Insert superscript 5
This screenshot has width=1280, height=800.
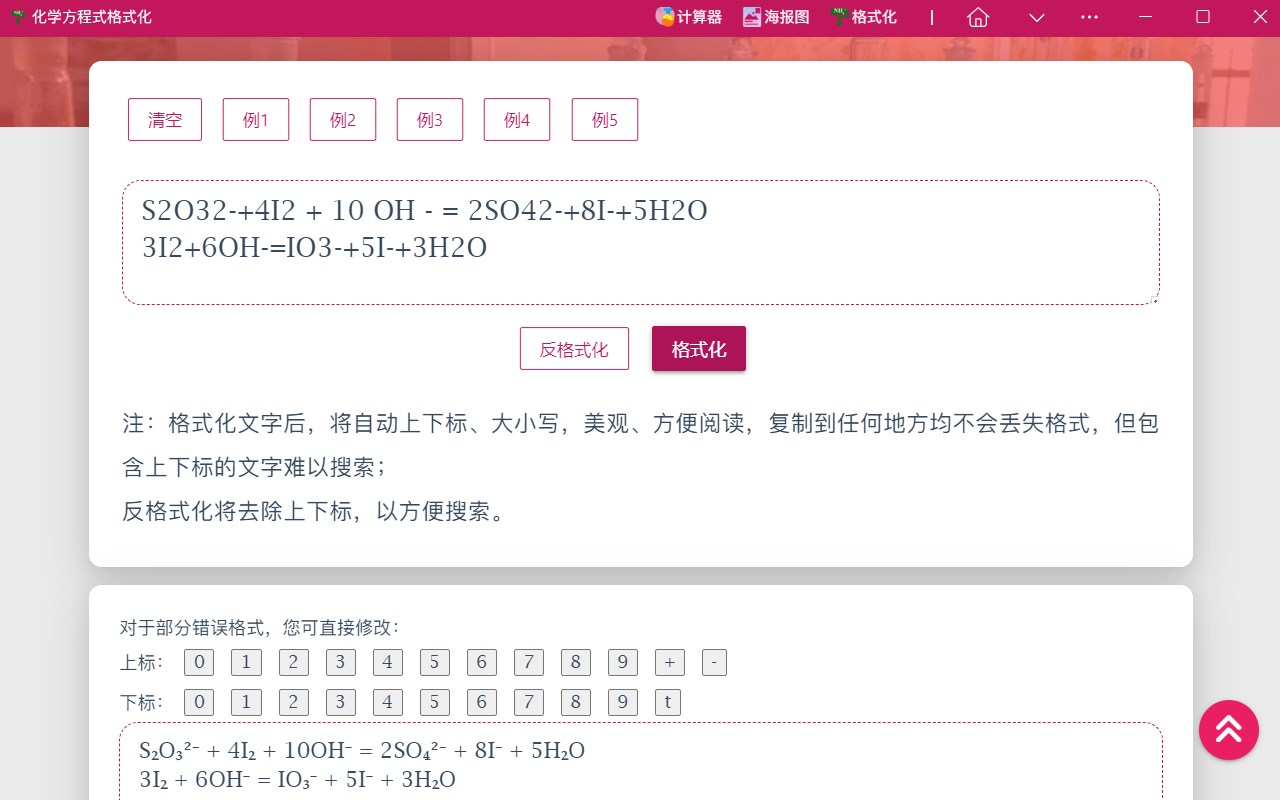click(x=434, y=662)
